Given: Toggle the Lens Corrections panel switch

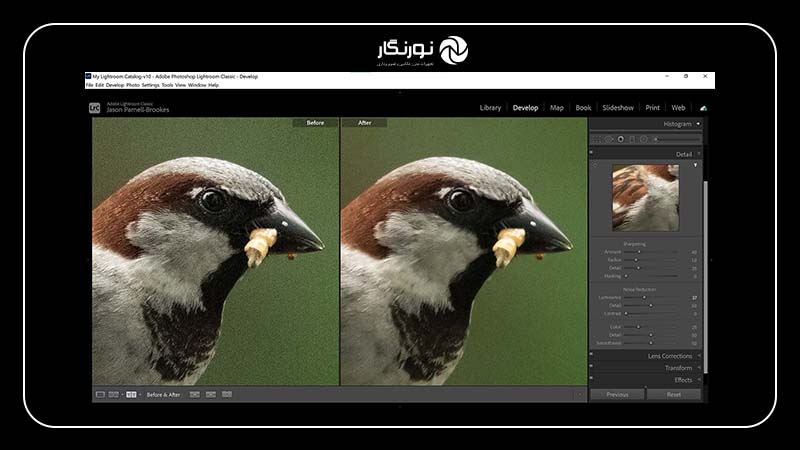Looking at the screenshot, I should (x=591, y=354).
